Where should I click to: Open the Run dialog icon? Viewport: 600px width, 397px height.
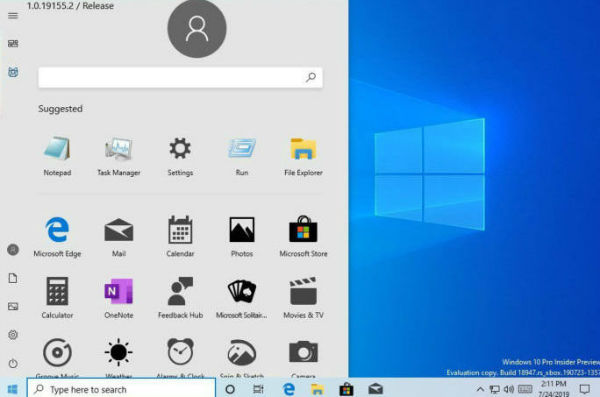pyautogui.click(x=242, y=148)
